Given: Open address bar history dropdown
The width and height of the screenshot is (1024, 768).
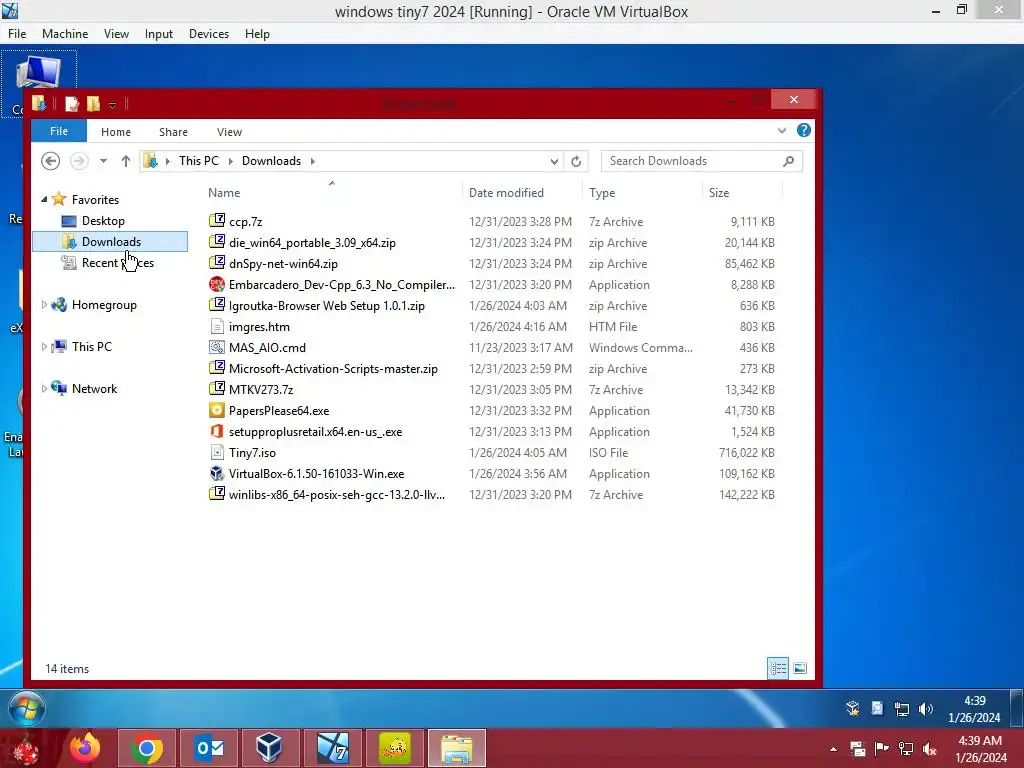Looking at the screenshot, I should [x=554, y=161].
